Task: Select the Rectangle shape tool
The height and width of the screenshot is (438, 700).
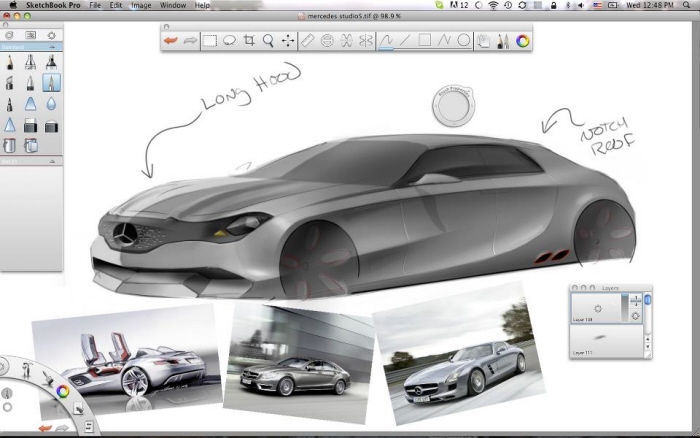Action: [425, 40]
